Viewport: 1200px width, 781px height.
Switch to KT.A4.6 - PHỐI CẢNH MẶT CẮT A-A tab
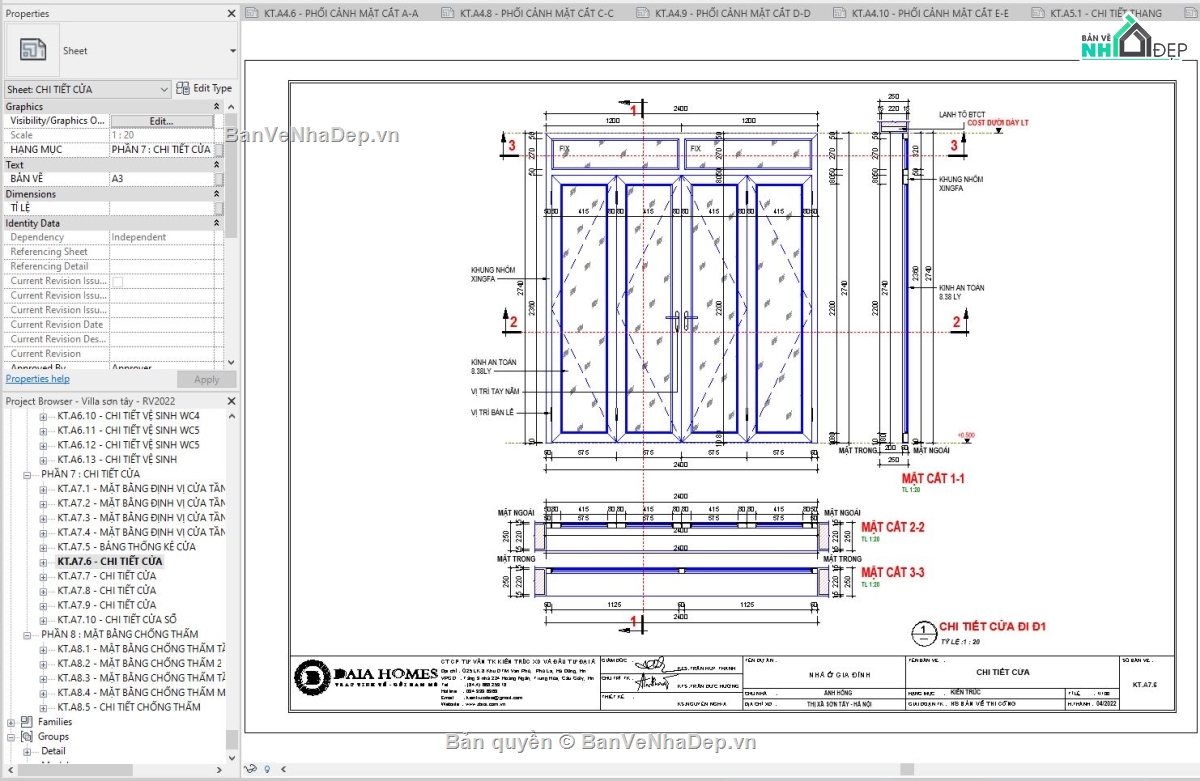click(x=334, y=13)
